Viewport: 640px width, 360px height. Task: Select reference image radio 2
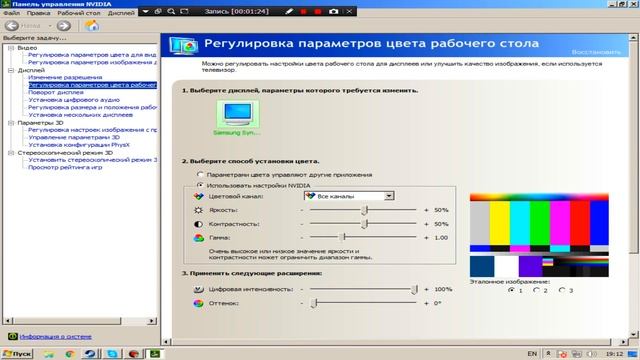click(x=536, y=290)
